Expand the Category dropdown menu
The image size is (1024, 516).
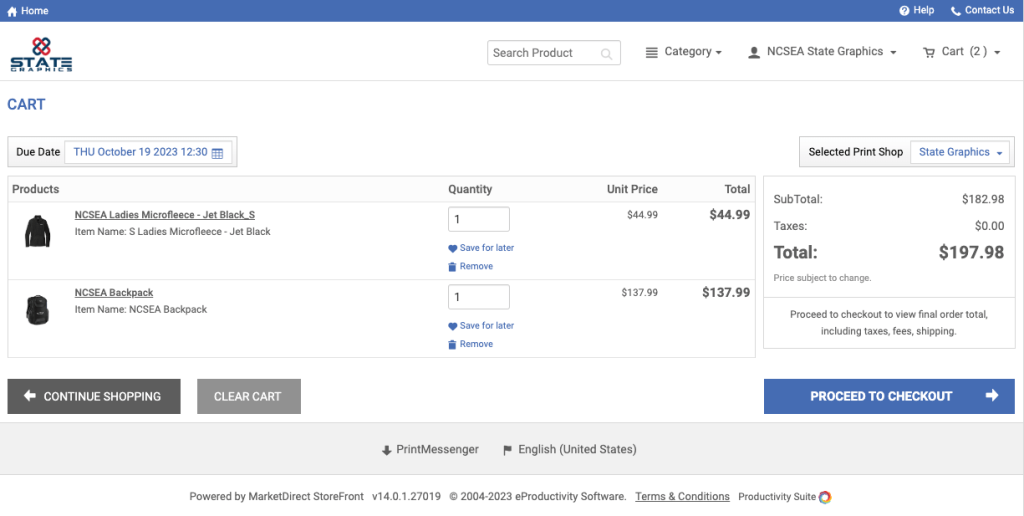click(x=684, y=52)
